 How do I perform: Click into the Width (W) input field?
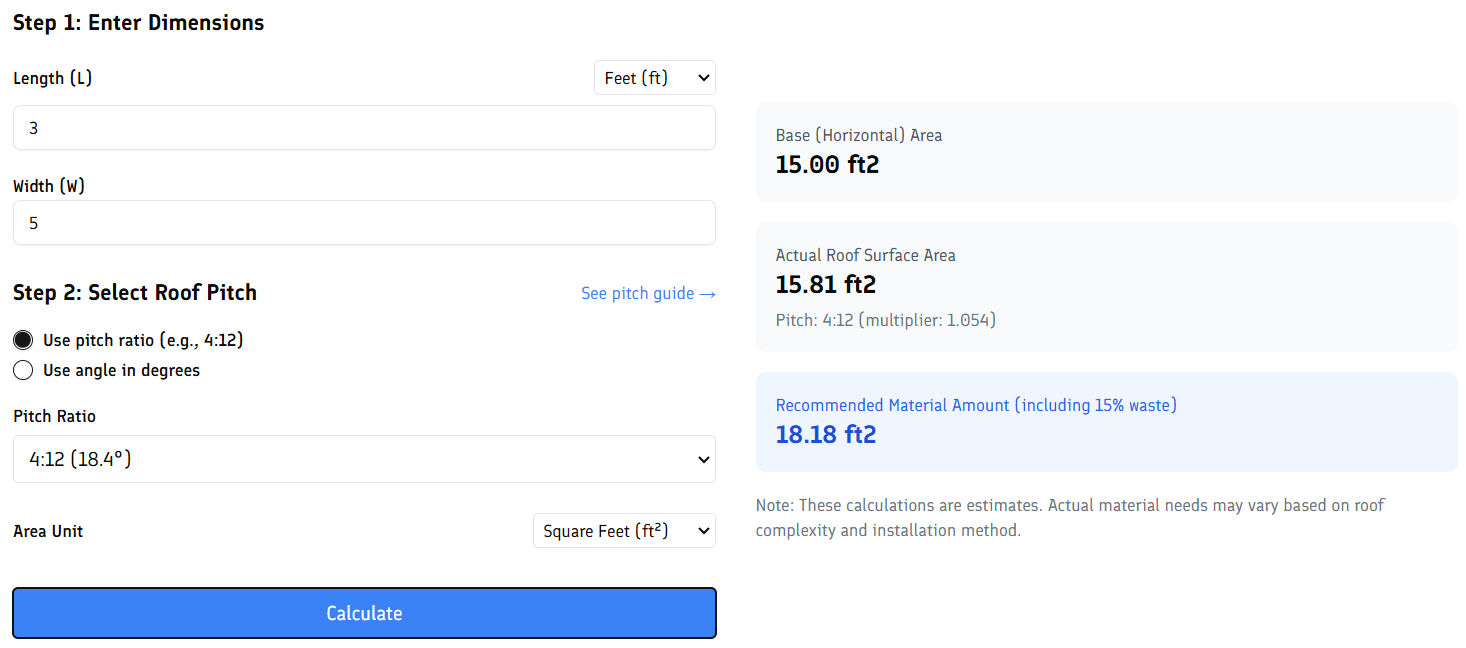point(364,222)
